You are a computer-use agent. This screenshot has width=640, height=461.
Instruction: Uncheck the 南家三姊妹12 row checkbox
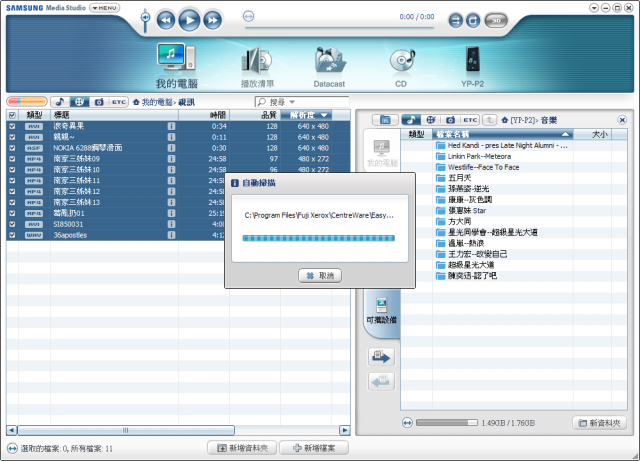pos(12,192)
